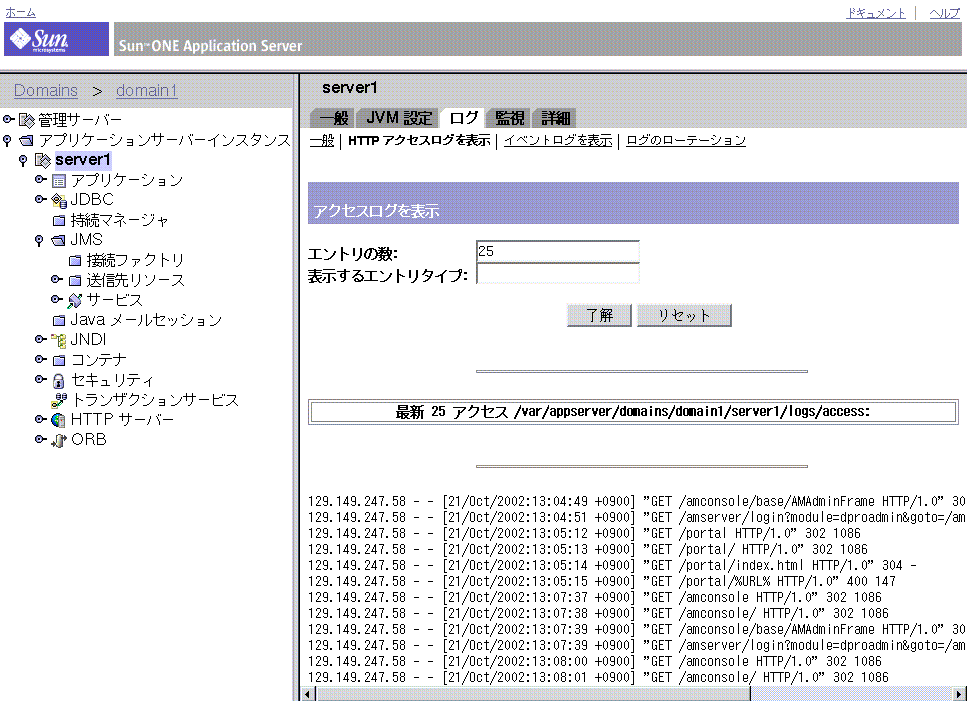967x701 pixels.
Task: Expand the コンテナ node
Action: [40, 359]
